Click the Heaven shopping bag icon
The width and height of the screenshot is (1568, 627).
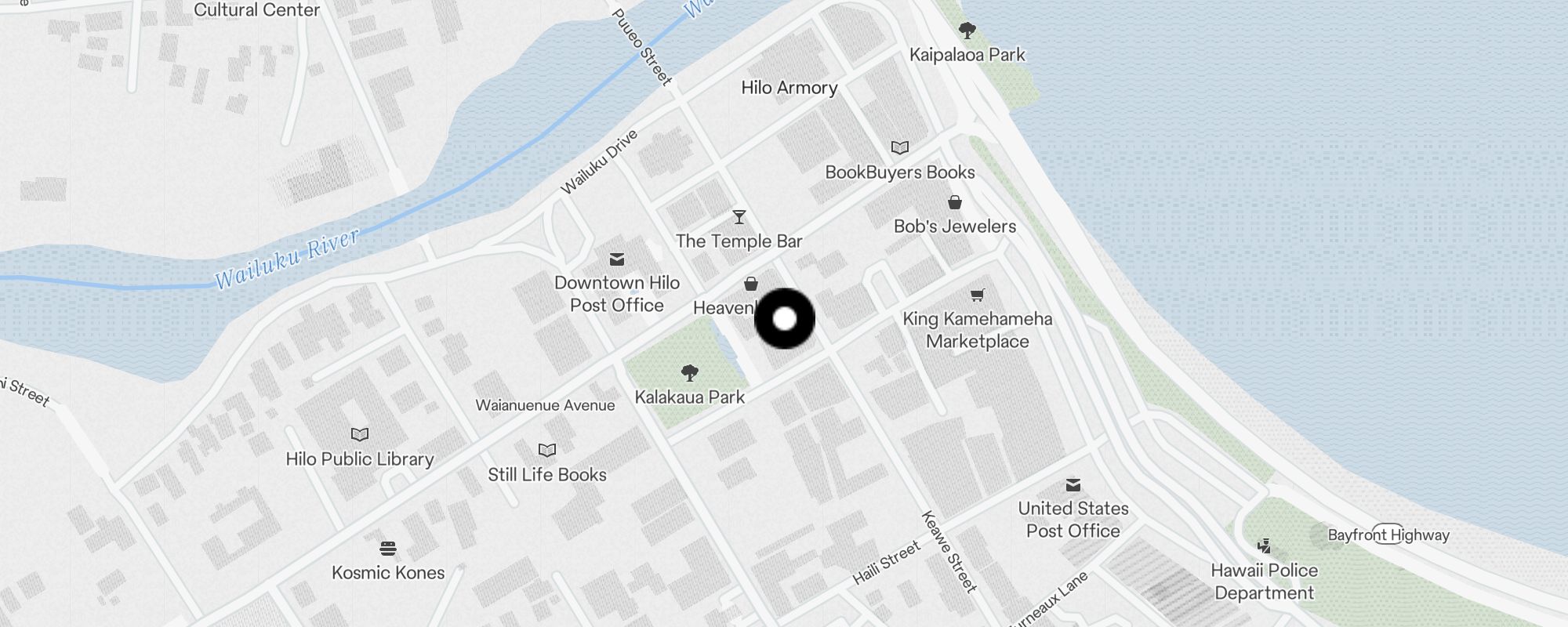[751, 284]
